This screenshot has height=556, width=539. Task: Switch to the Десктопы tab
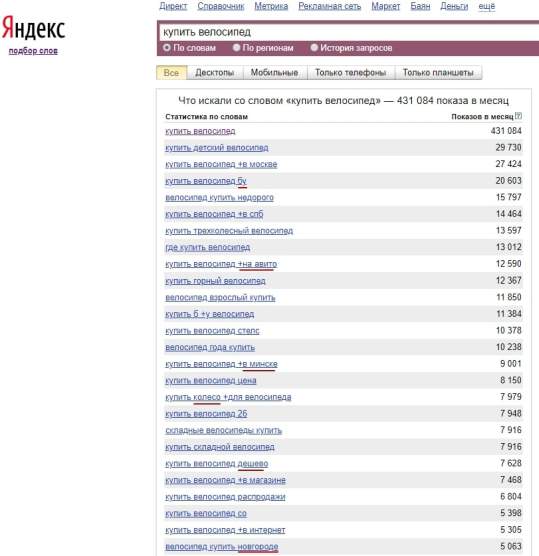pyautogui.click(x=215, y=73)
